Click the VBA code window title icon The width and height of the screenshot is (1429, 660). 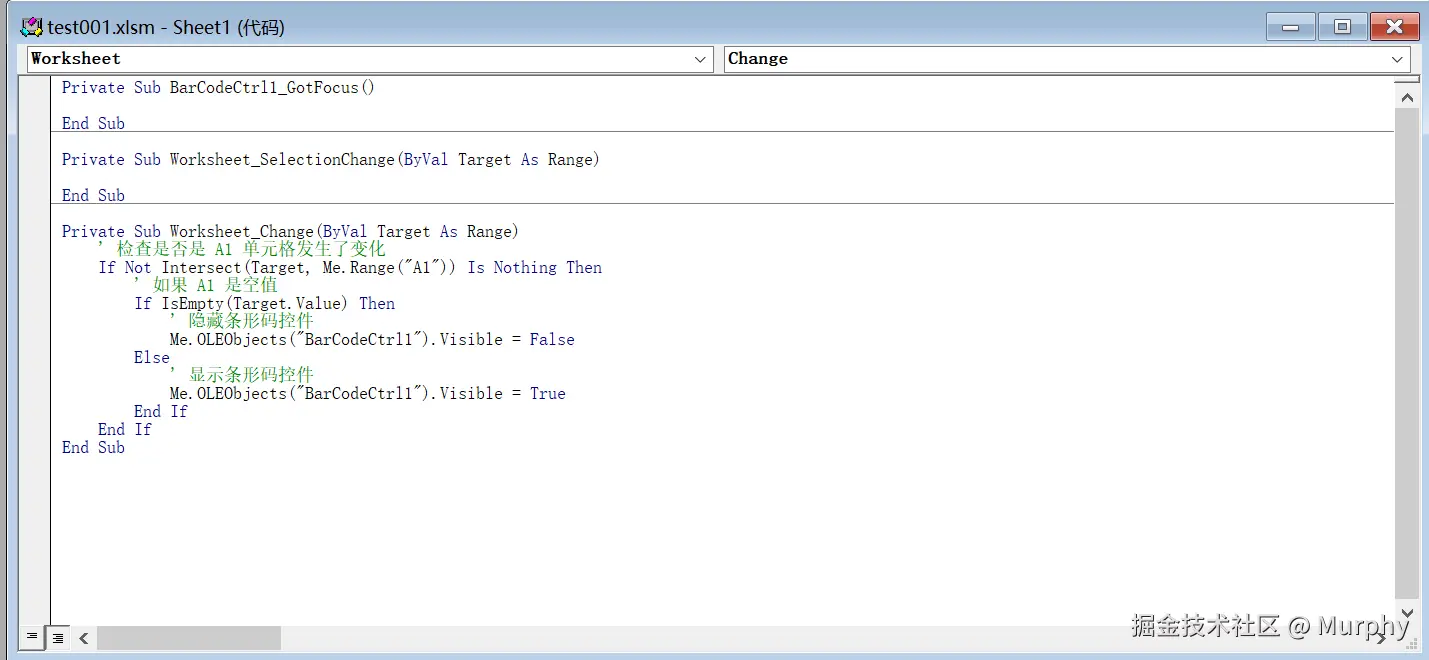(x=32, y=27)
